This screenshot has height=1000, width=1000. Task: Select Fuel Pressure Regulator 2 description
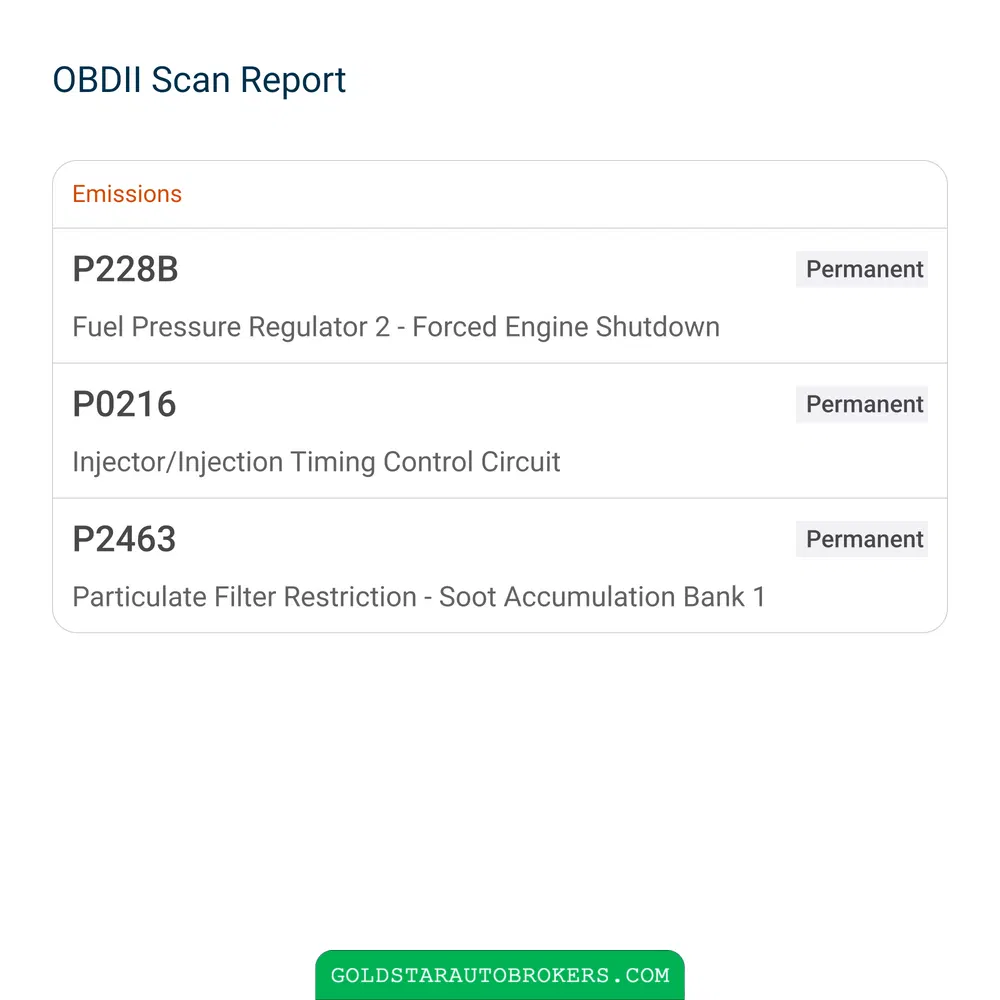pyautogui.click(x=396, y=327)
